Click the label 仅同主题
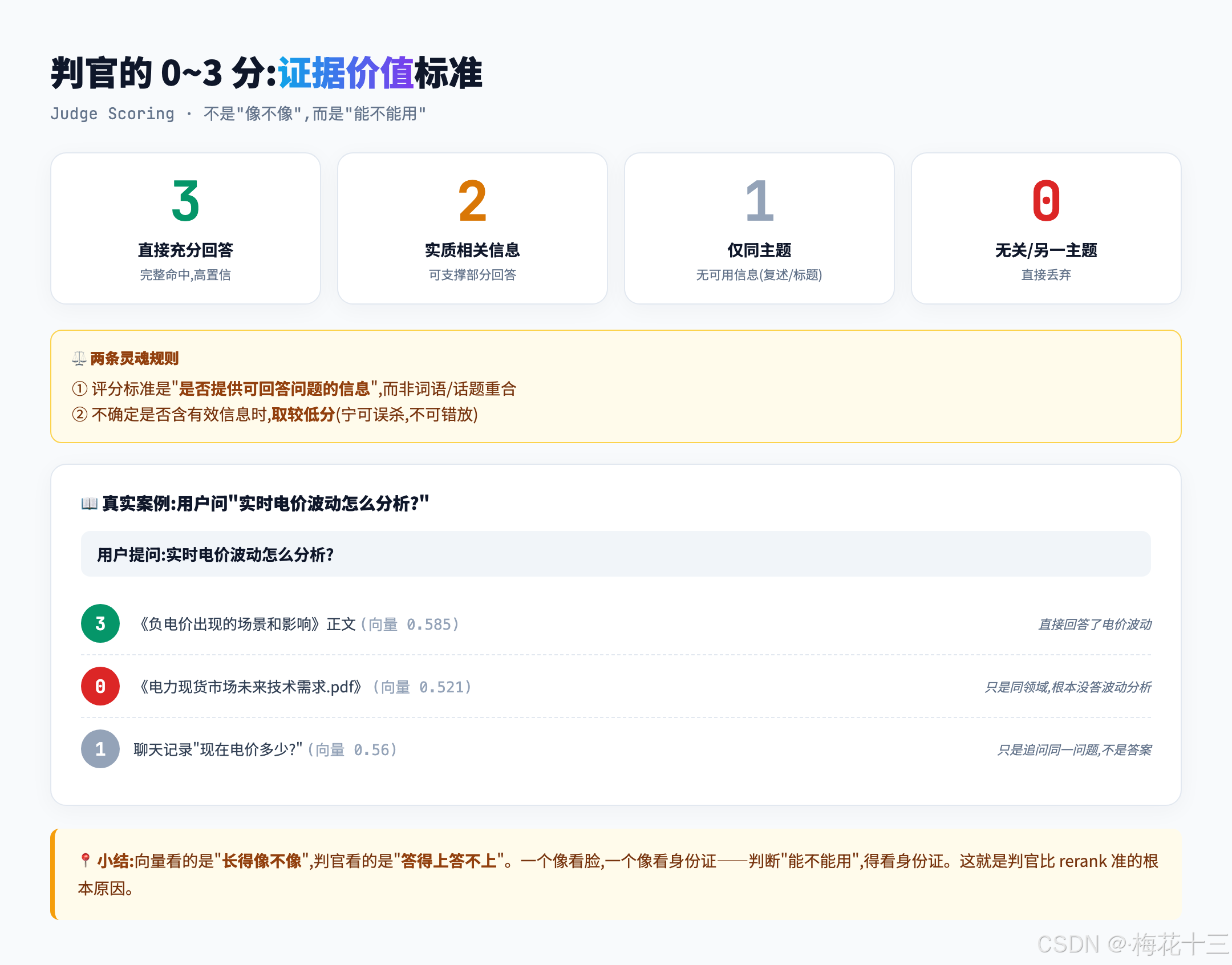The image size is (1232, 965). [x=759, y=250]
